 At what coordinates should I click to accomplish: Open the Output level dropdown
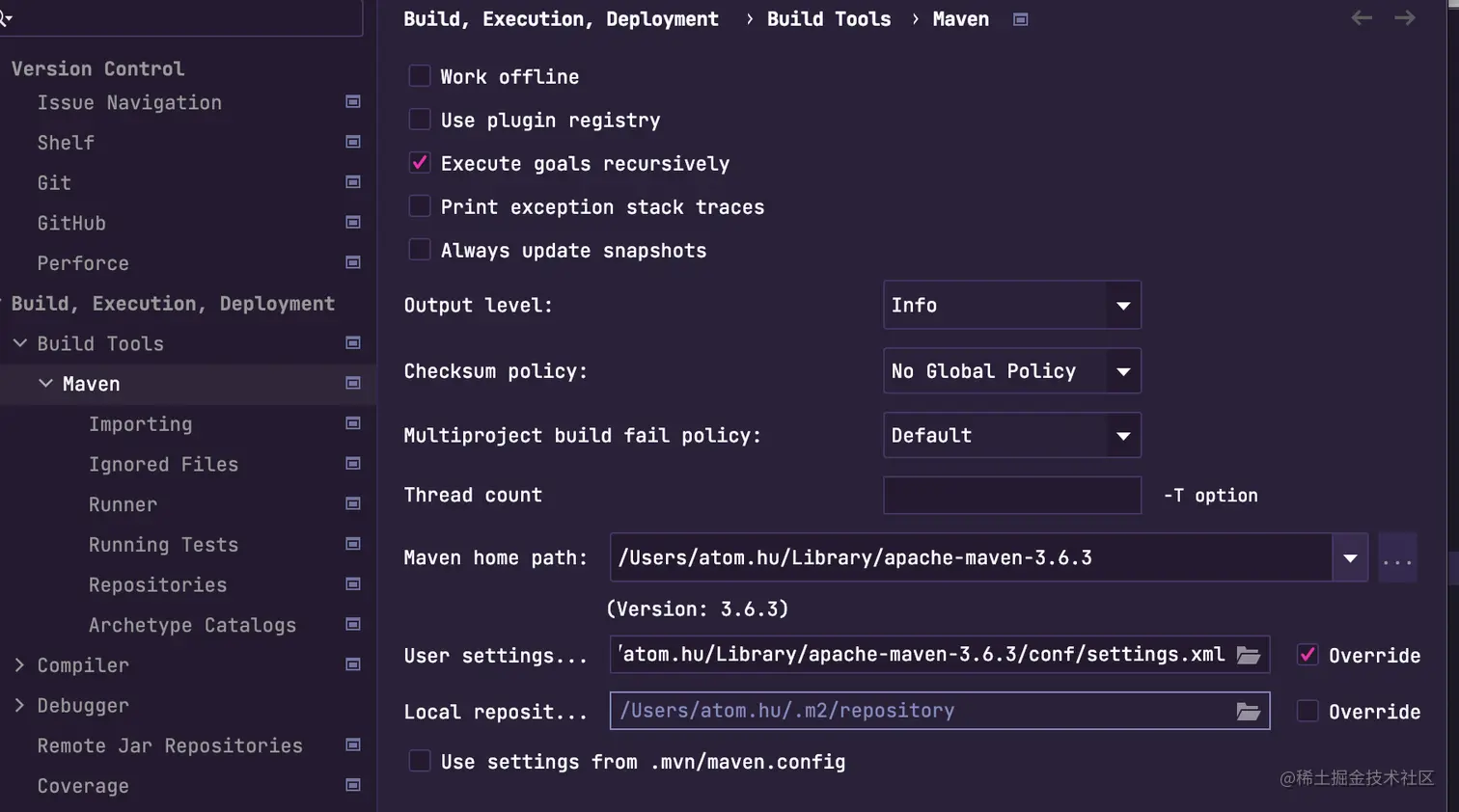click(x=1012, y=306)
